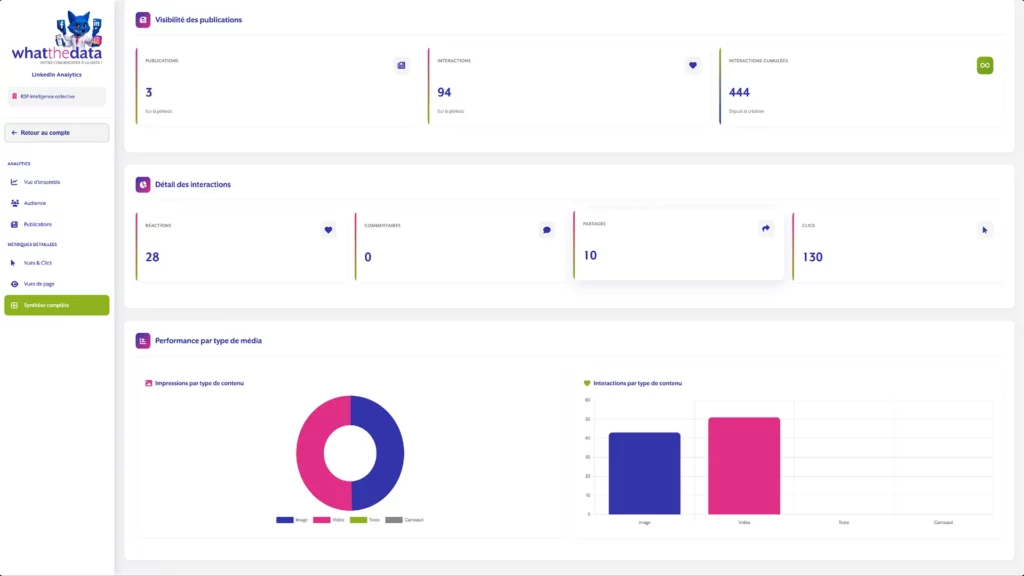Open Vues & Clics metrics page

[x=37, y=263]
